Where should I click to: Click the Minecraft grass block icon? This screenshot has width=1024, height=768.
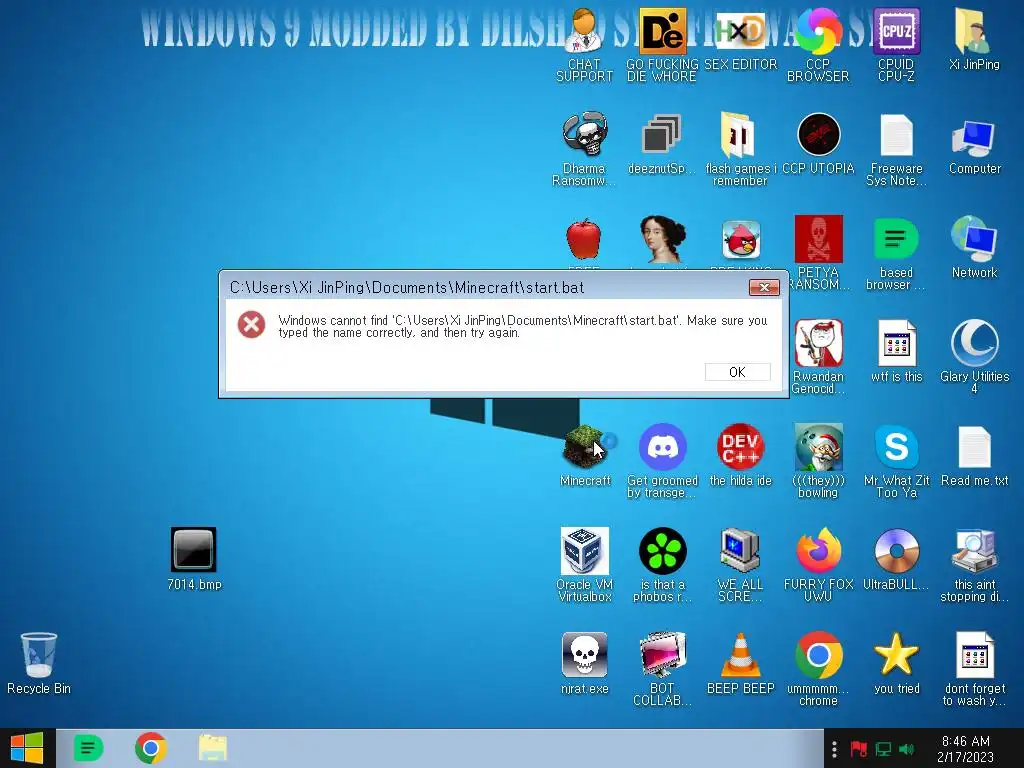pyautogui.click(x=584, y=447)
